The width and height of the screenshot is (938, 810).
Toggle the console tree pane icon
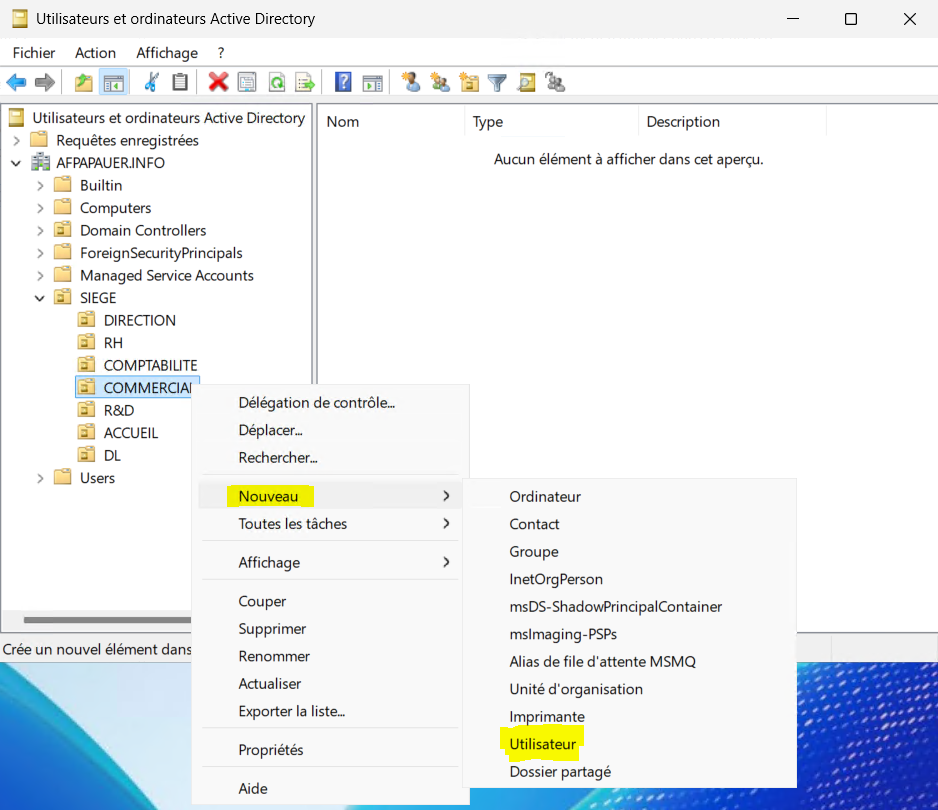[x=114, y=83]
